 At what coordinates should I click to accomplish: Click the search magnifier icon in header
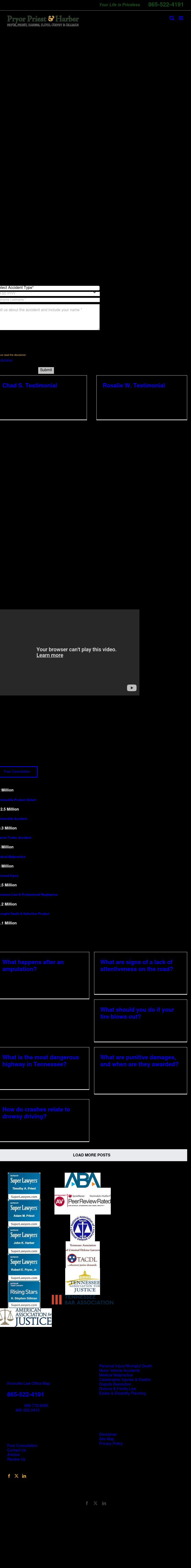(171, 18)
